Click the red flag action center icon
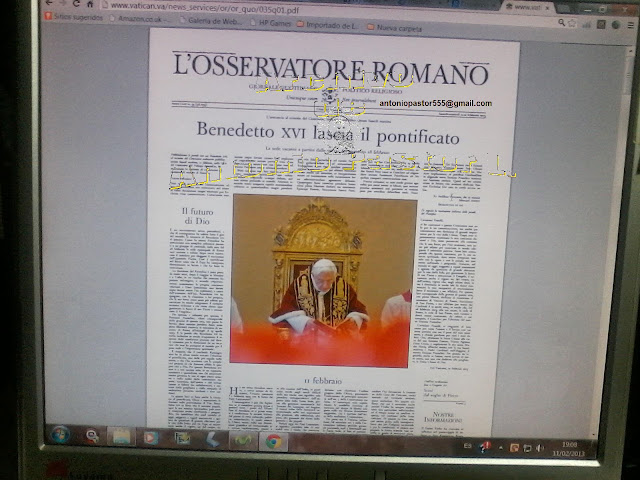The width and height of the screenshot is (640, 480). 485,447
